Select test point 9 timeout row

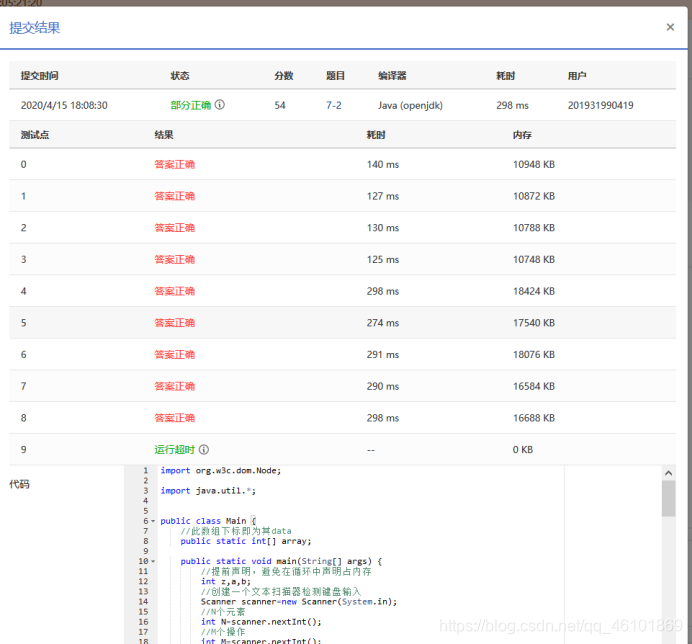point(342,449)
